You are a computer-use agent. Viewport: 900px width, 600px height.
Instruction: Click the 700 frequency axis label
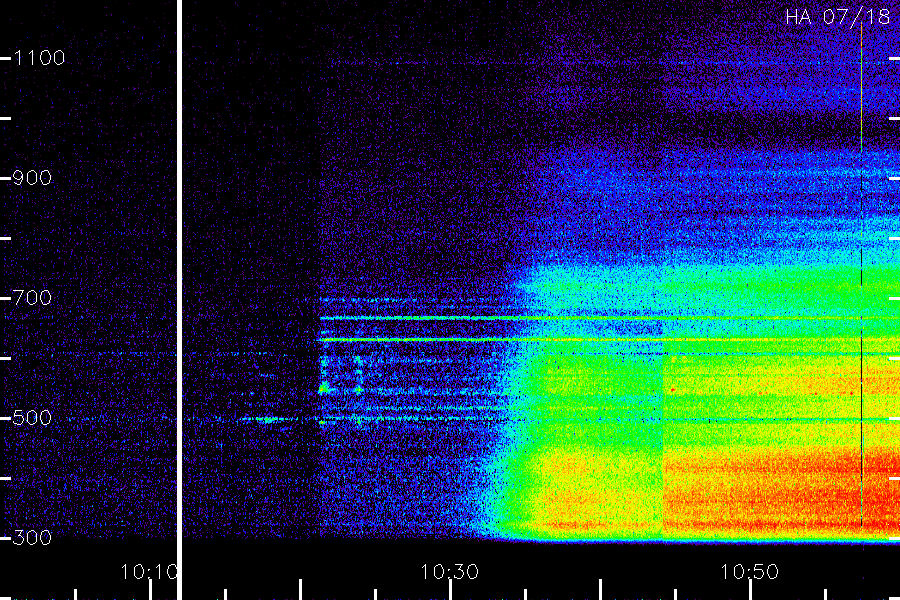point(32,298)
